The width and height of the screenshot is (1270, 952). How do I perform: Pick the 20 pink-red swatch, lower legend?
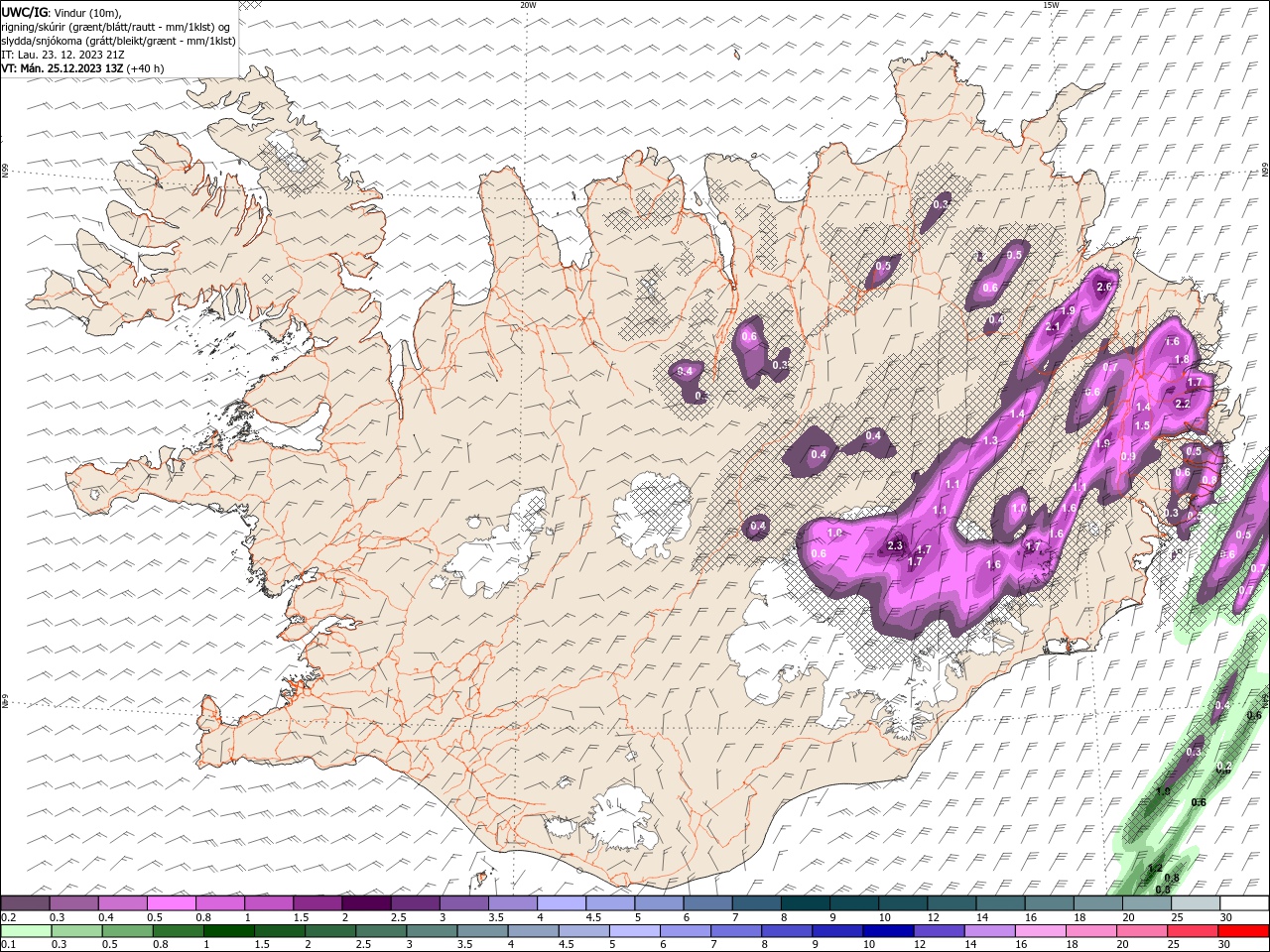click(x=1141, y=931)
